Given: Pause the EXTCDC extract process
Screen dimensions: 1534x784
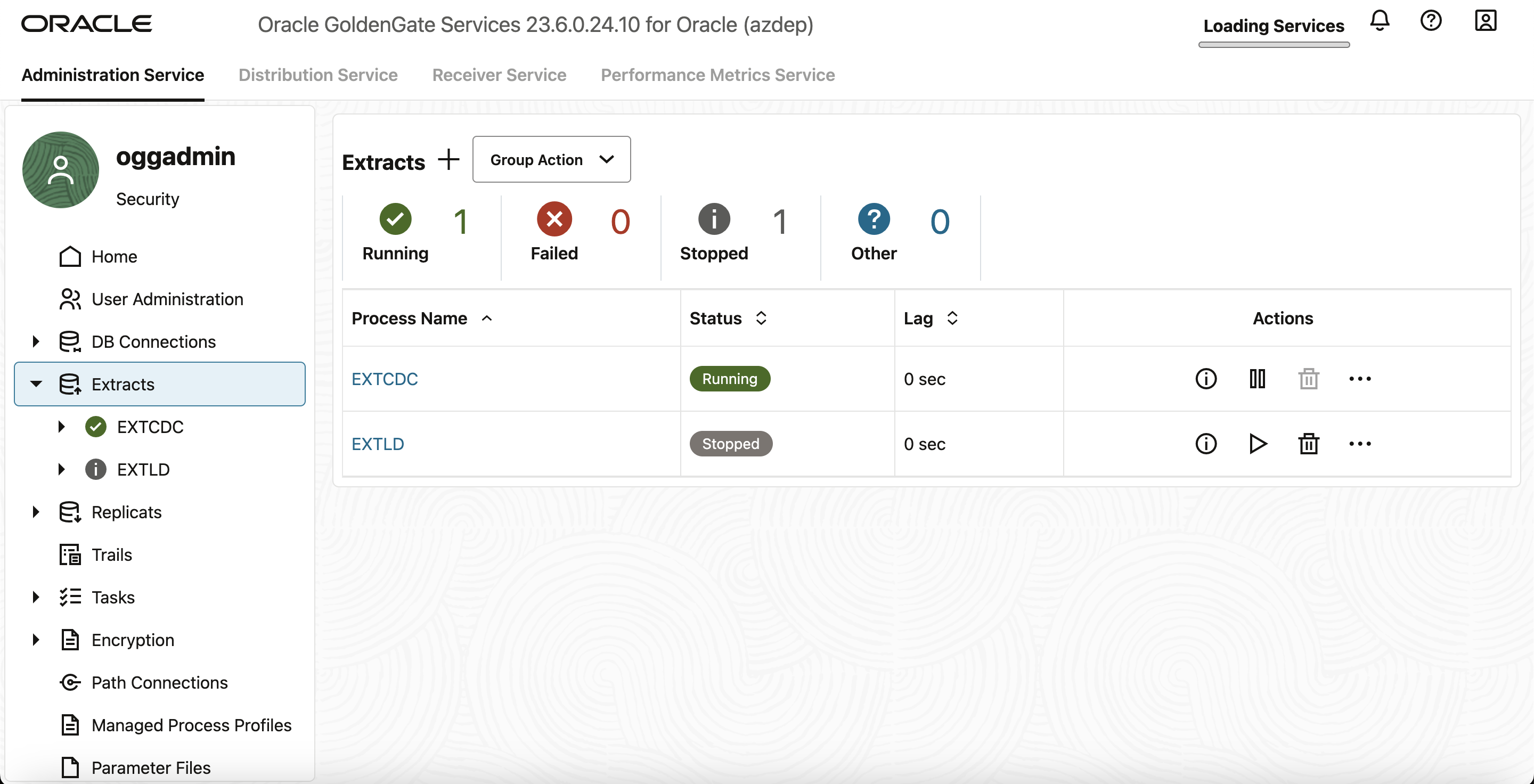Looking at the screenshot, I should click(1257, 379).
